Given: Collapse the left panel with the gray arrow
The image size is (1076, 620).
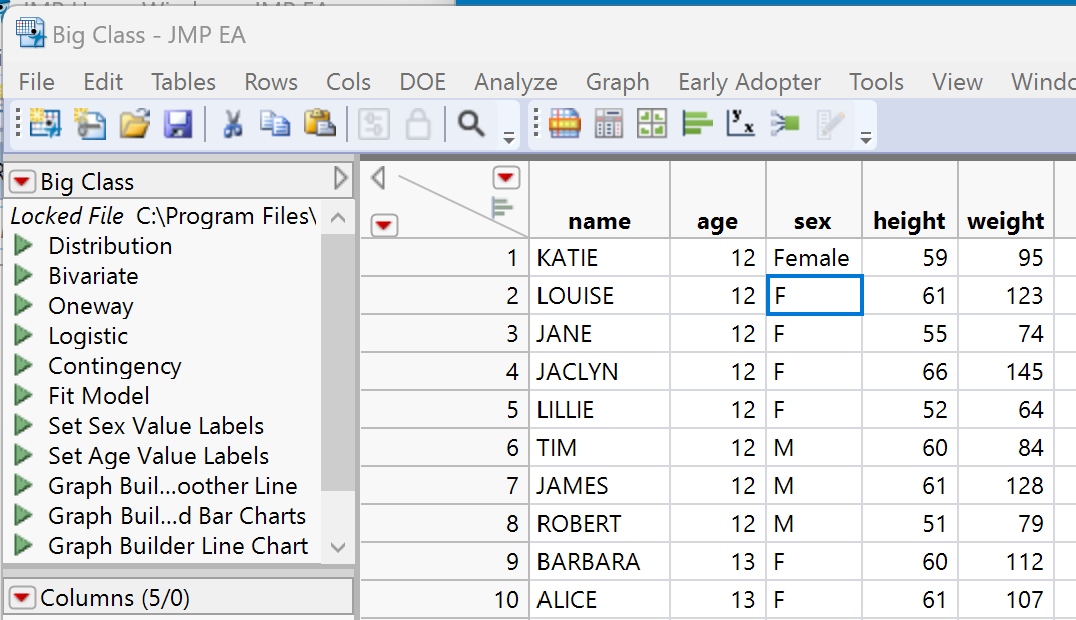Looking at the screenshot, I should click(x=341, y=180).
